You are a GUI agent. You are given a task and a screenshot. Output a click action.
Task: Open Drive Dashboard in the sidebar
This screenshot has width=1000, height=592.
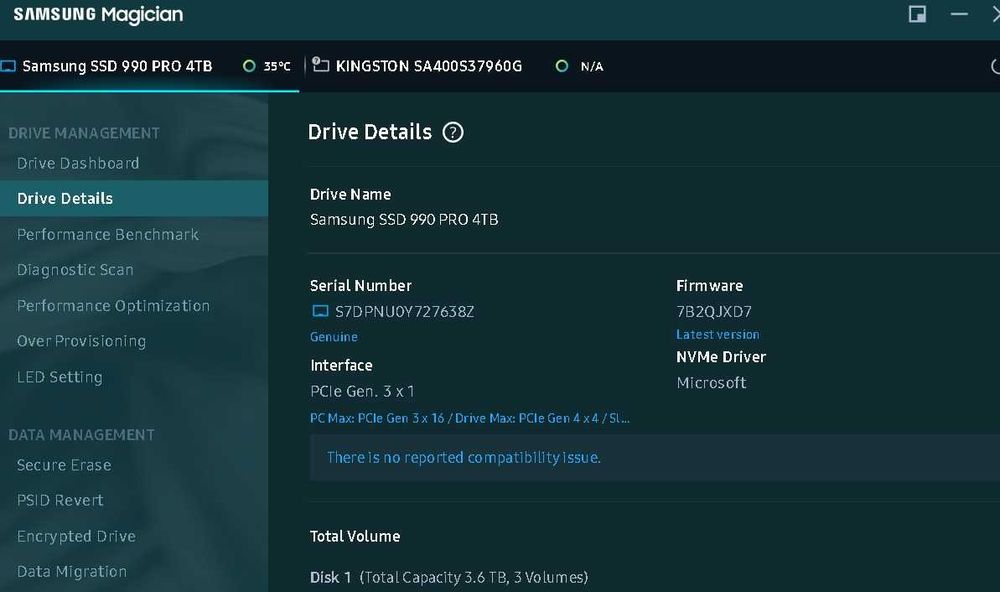(x=78, y=163)
